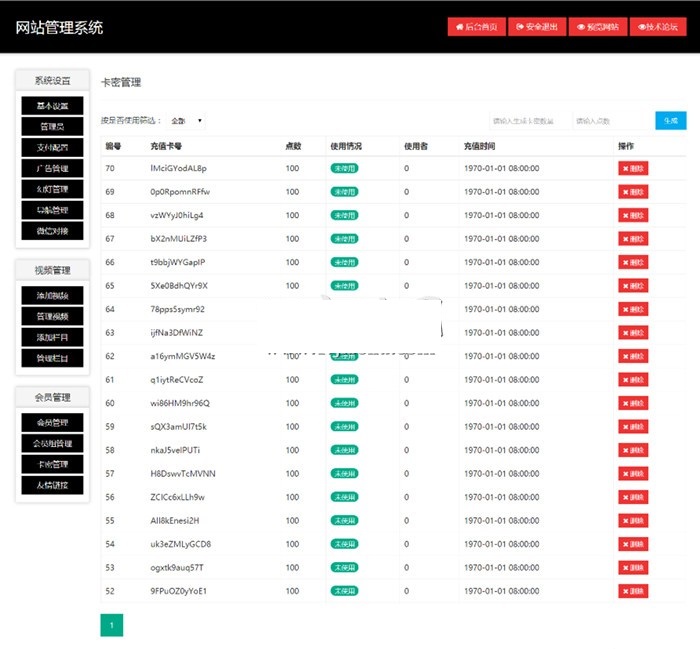Select card code 9FPuOZ0yYoE1 text
The height and width of the screenshot is (649, 700).
pos(179,591)
